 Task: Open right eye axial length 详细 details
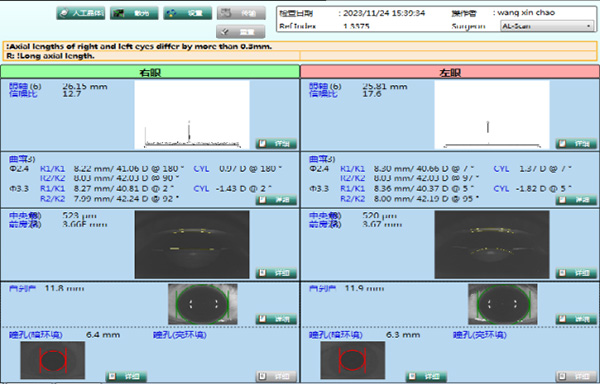coord(276,144)
